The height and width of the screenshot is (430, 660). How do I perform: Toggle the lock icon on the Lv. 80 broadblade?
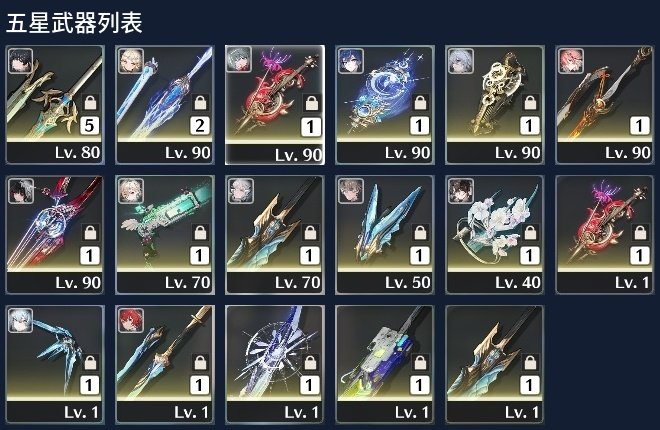pos(90,103)
